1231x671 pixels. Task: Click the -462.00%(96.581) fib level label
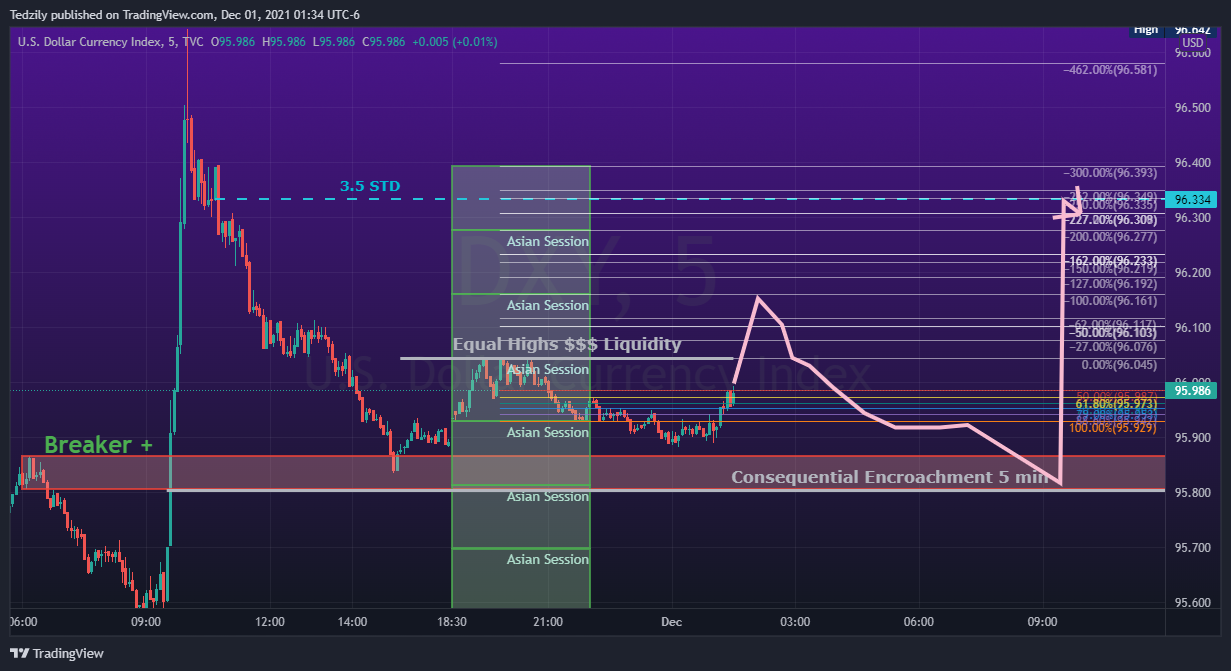1111,70
